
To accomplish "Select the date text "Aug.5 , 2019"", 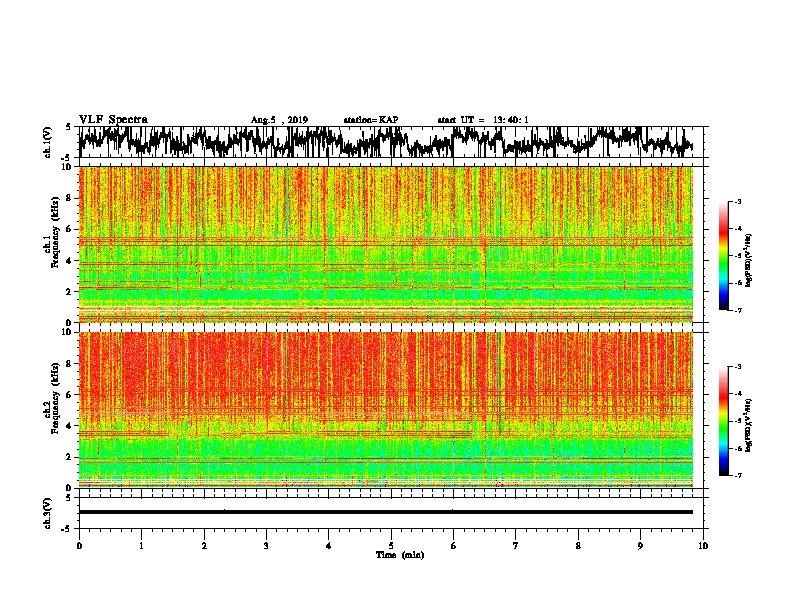I will [x=279, y=120].
